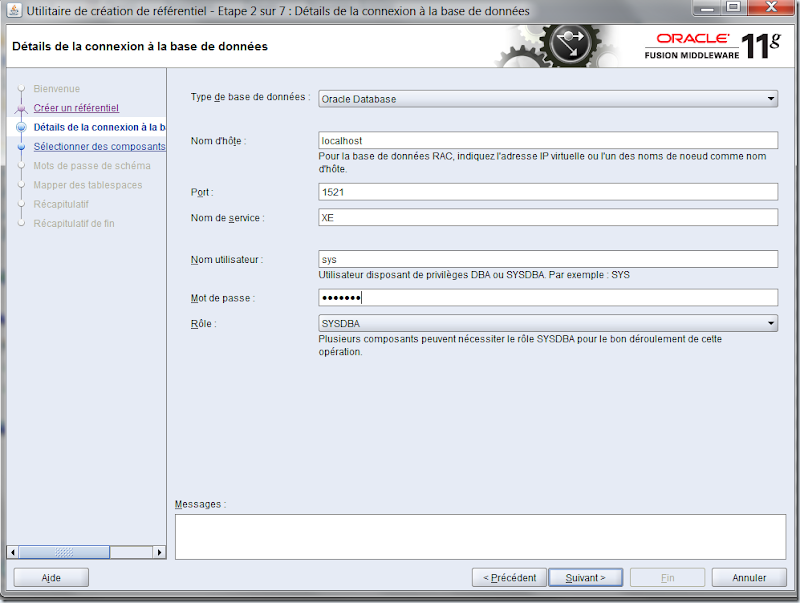Open the Sélectionner des composants step link
The image size is (800, 603).
pyautogui.click(x=99, y=146)
